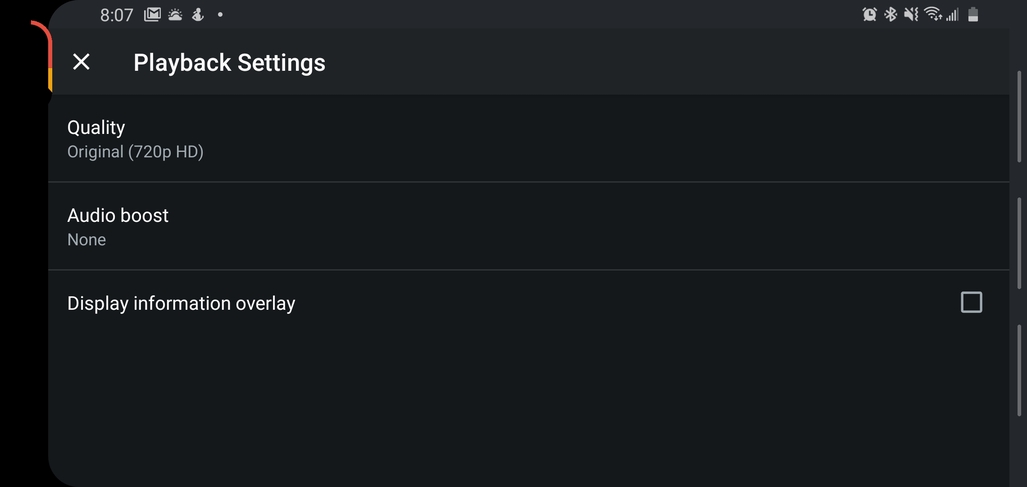The width and height of the screenshot is (1027, 487).
Task: Tap the None value under Audio boost
Action: (86, 240)
